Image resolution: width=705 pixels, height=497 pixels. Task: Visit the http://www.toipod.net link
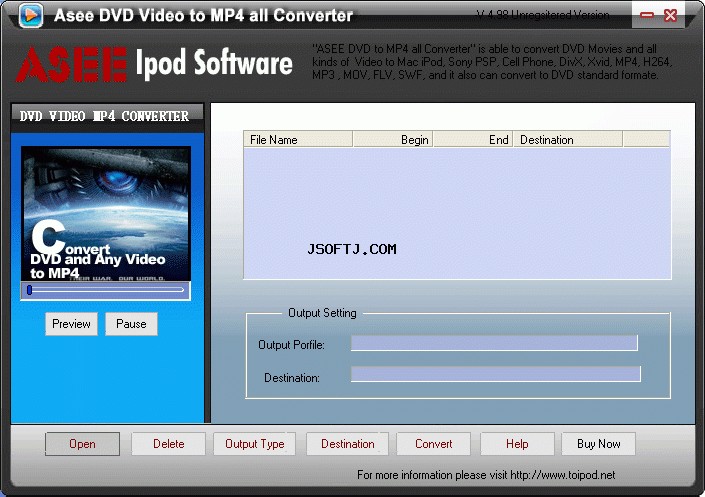(x=562, y=475)
